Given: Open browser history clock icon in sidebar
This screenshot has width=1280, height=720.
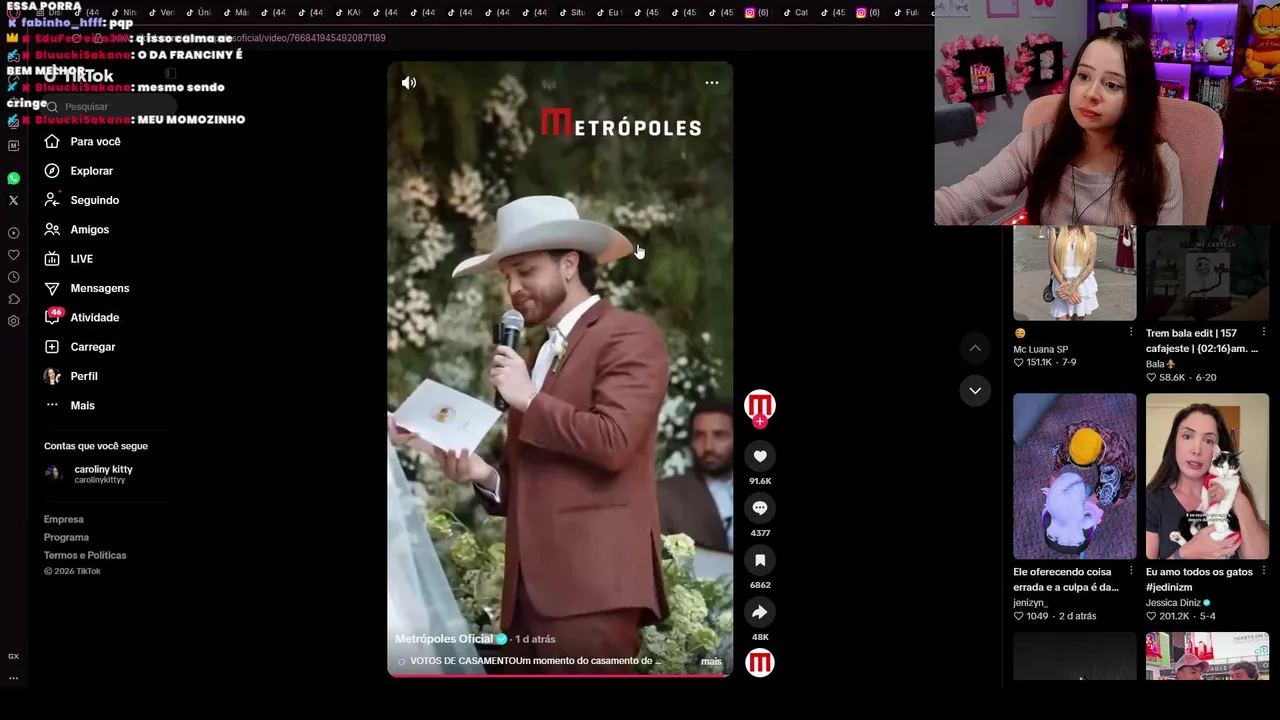Looking at the screenshot, I should click(13, 277).
